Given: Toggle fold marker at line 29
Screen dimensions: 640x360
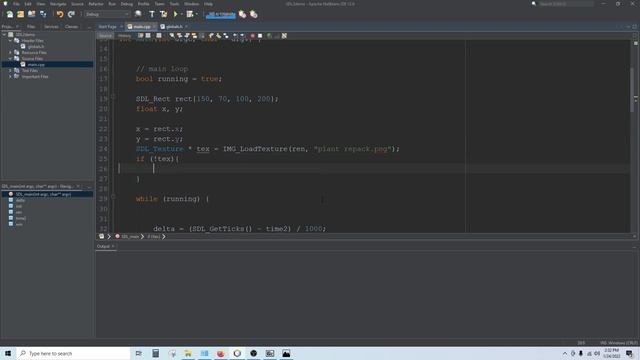Looking at the screenshot, I should click(113, 197).
